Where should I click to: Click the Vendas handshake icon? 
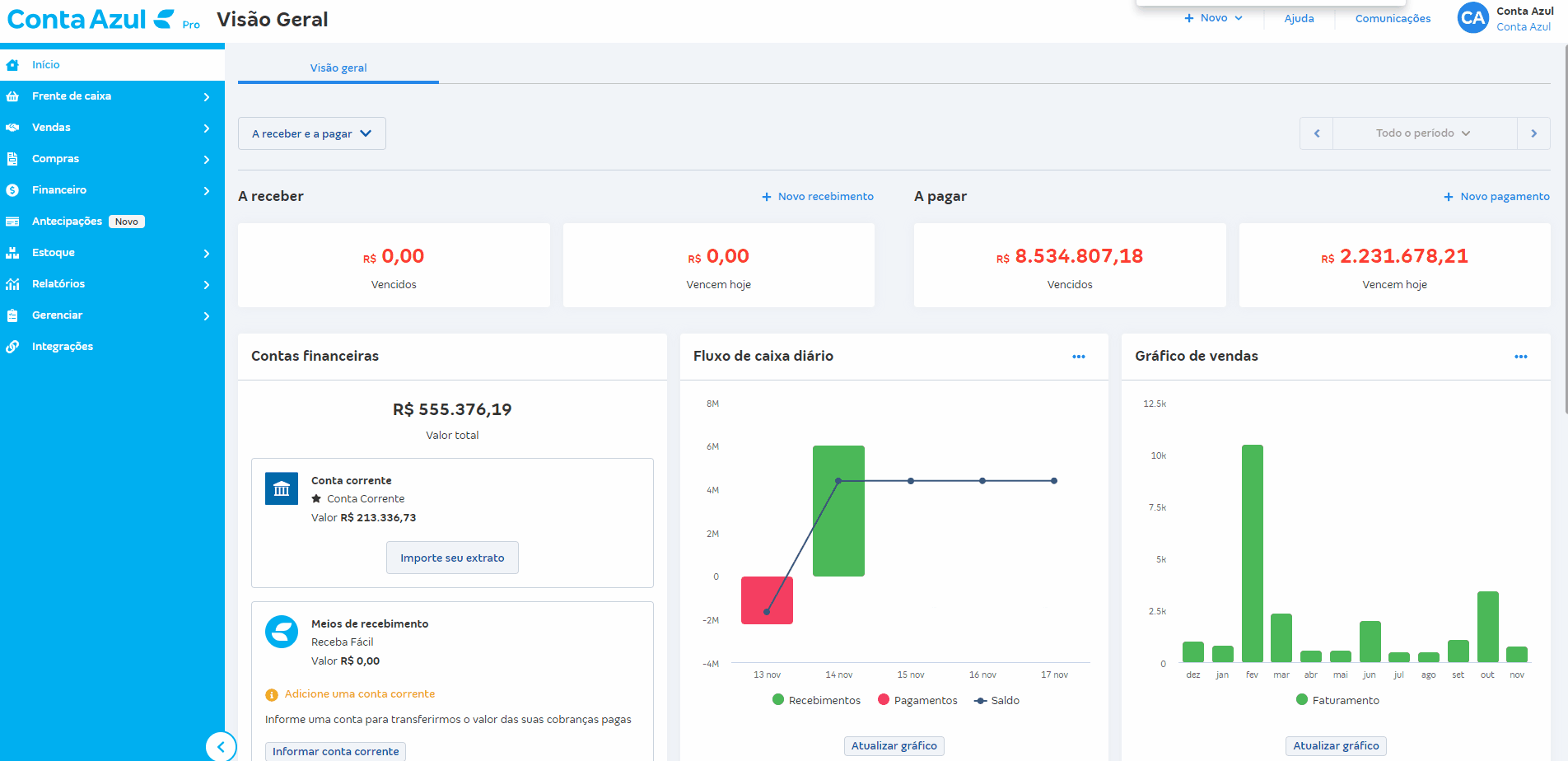[x=12, y=128]
